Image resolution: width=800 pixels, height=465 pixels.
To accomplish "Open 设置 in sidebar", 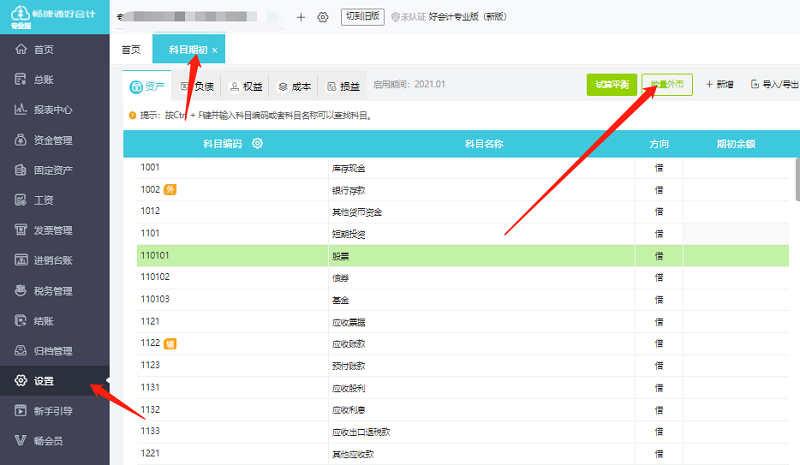I will (x=55, y=381).
